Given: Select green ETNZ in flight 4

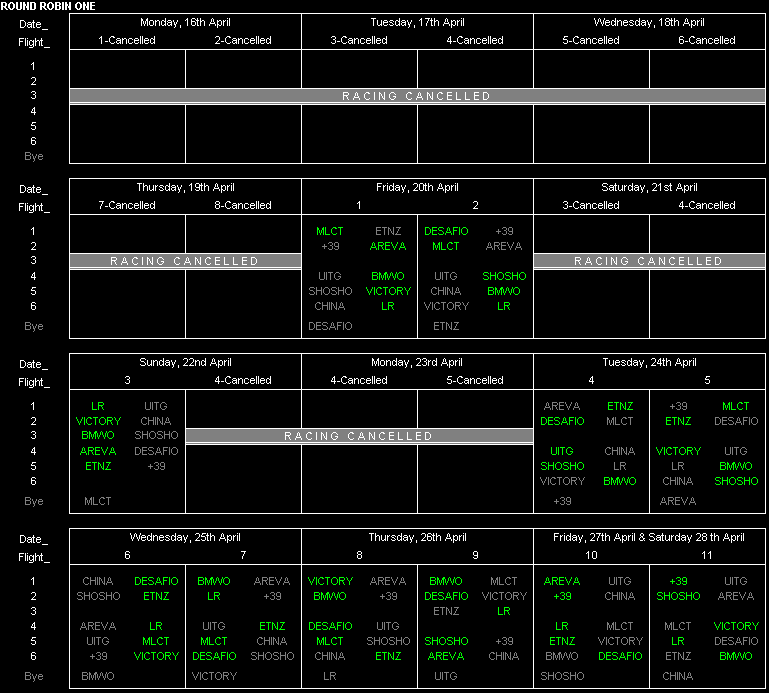Looking at the screenshot, I should [620, 406].
